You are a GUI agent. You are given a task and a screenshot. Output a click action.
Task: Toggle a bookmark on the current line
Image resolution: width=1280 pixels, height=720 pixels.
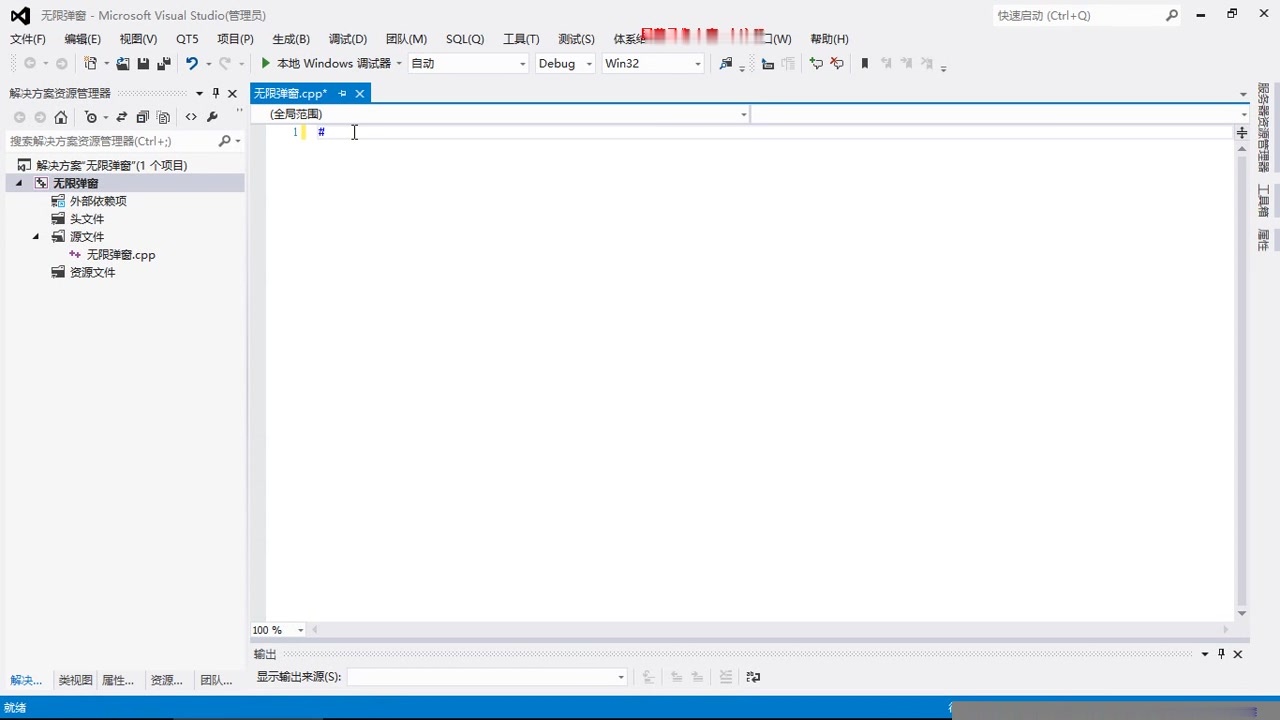point(865,63)
